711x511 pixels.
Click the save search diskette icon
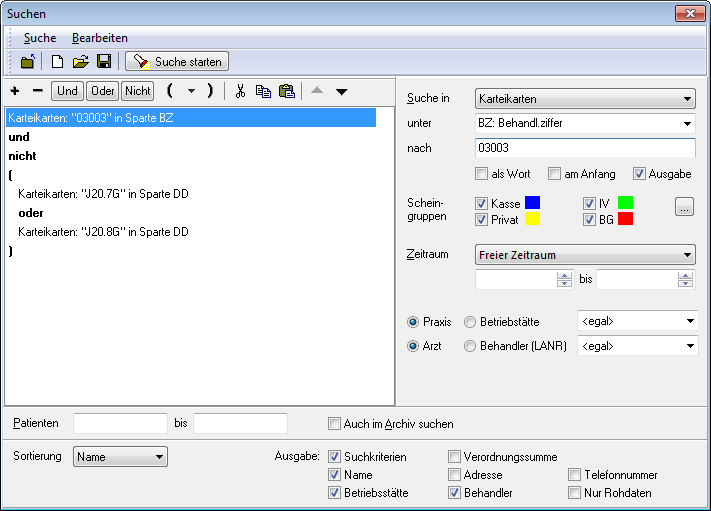coord(103,62)
